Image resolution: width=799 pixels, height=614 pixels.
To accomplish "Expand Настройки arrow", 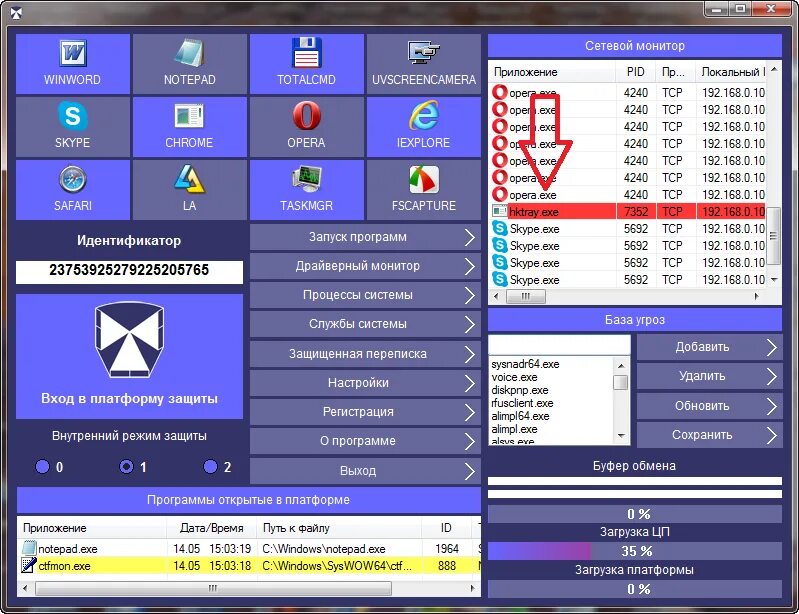I will click(470, 383).
